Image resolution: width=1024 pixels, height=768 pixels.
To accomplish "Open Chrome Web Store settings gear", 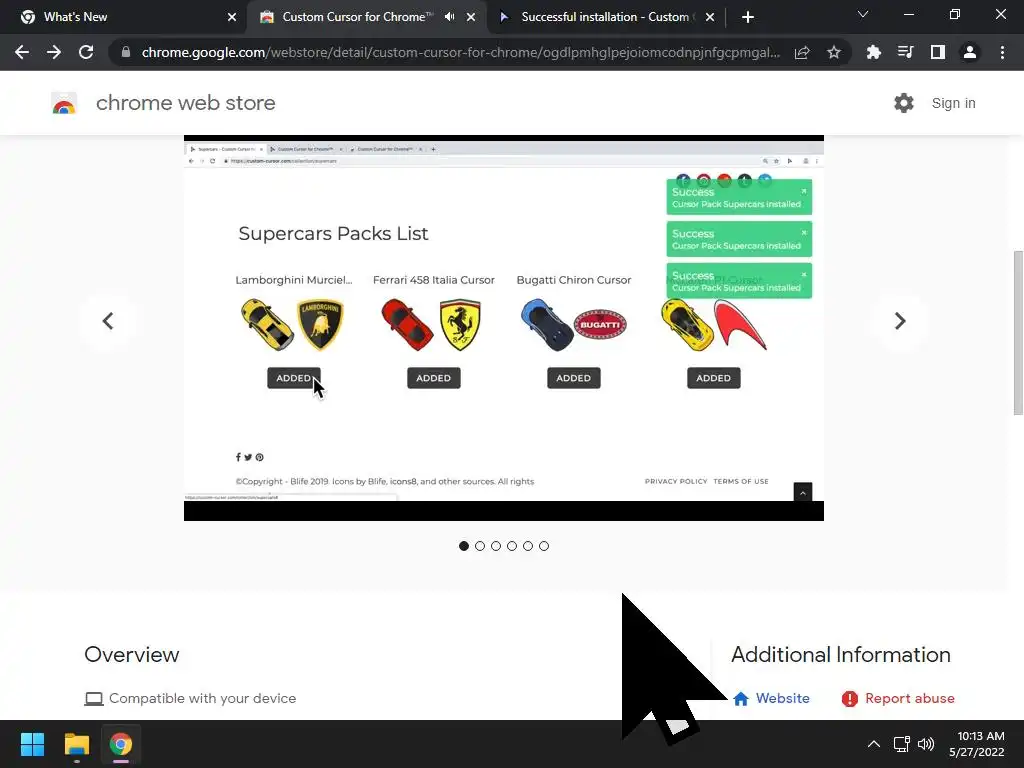I will [904, 103].
